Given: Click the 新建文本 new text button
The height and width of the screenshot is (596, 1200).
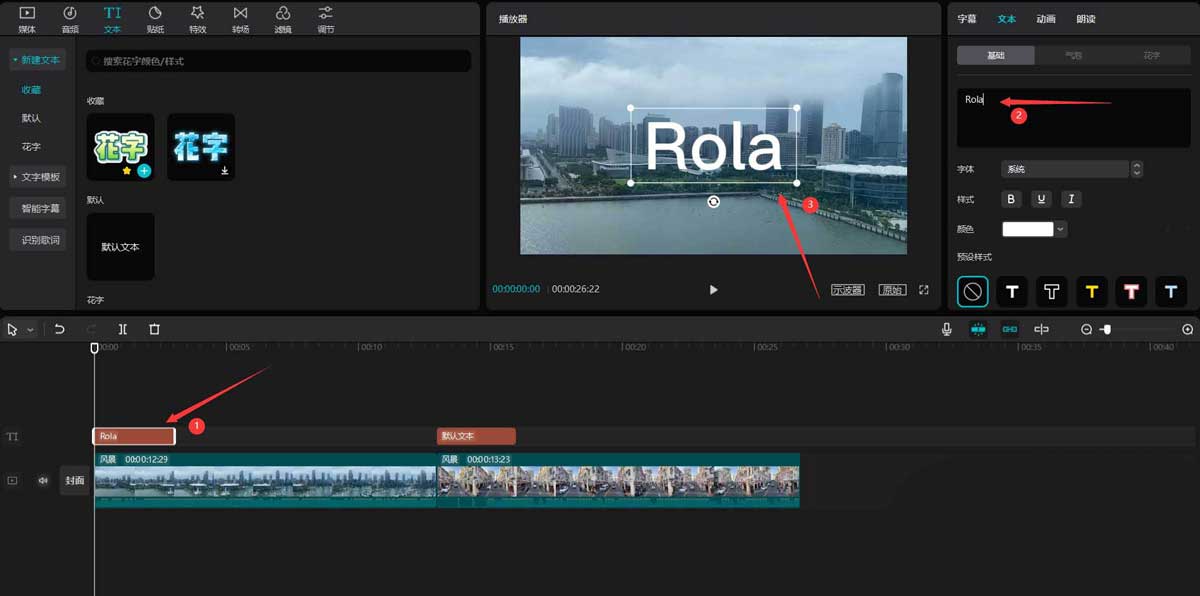Looking at the screenshot, I should click(x=37, y=59).
